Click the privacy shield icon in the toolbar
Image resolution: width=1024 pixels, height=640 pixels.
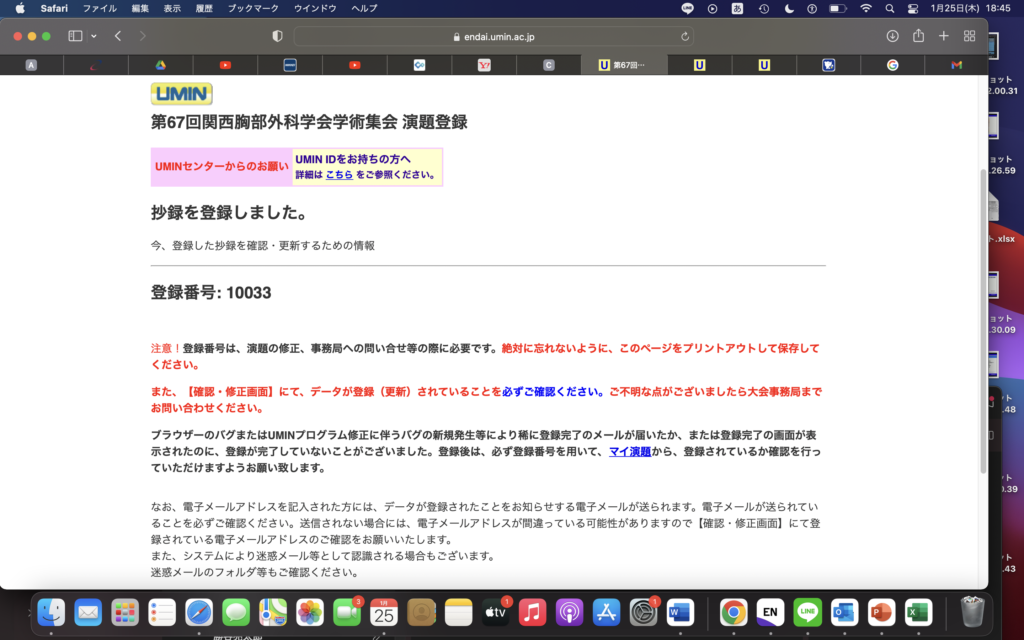pyautogui.click(x=277, y=34)
